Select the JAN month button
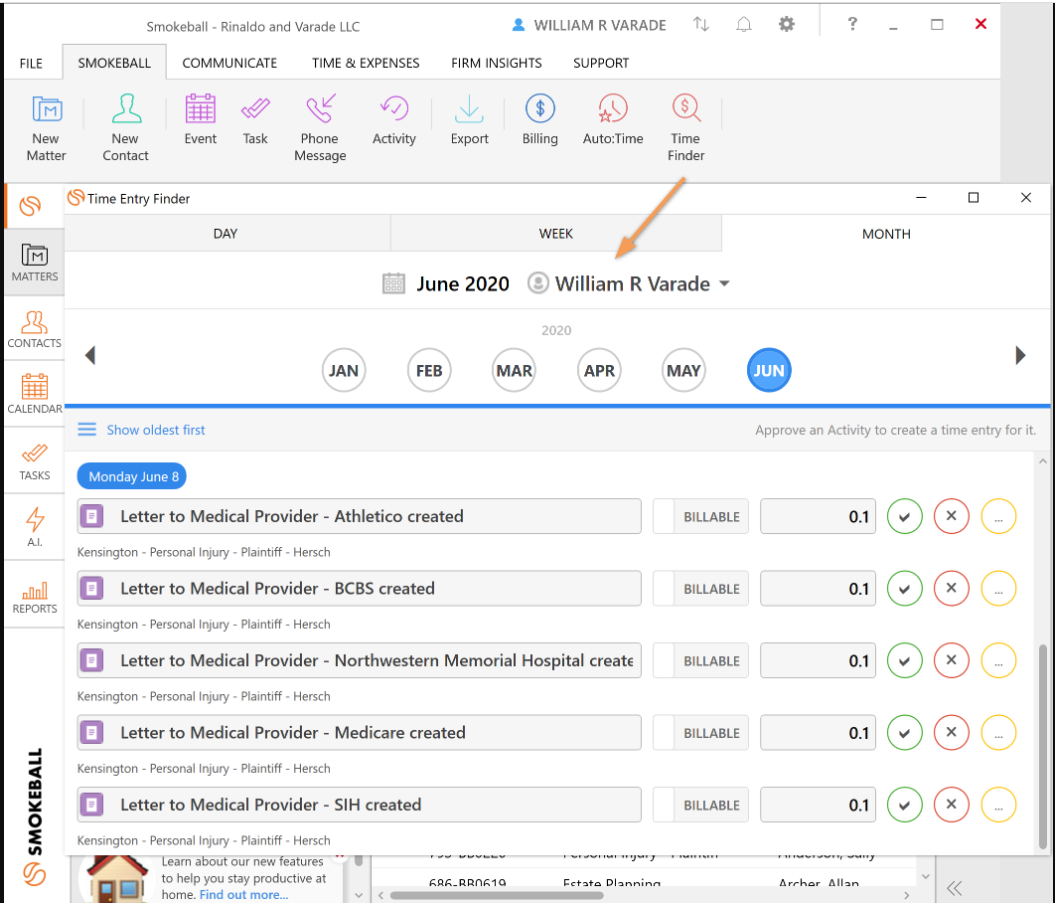 coord(343,370)
